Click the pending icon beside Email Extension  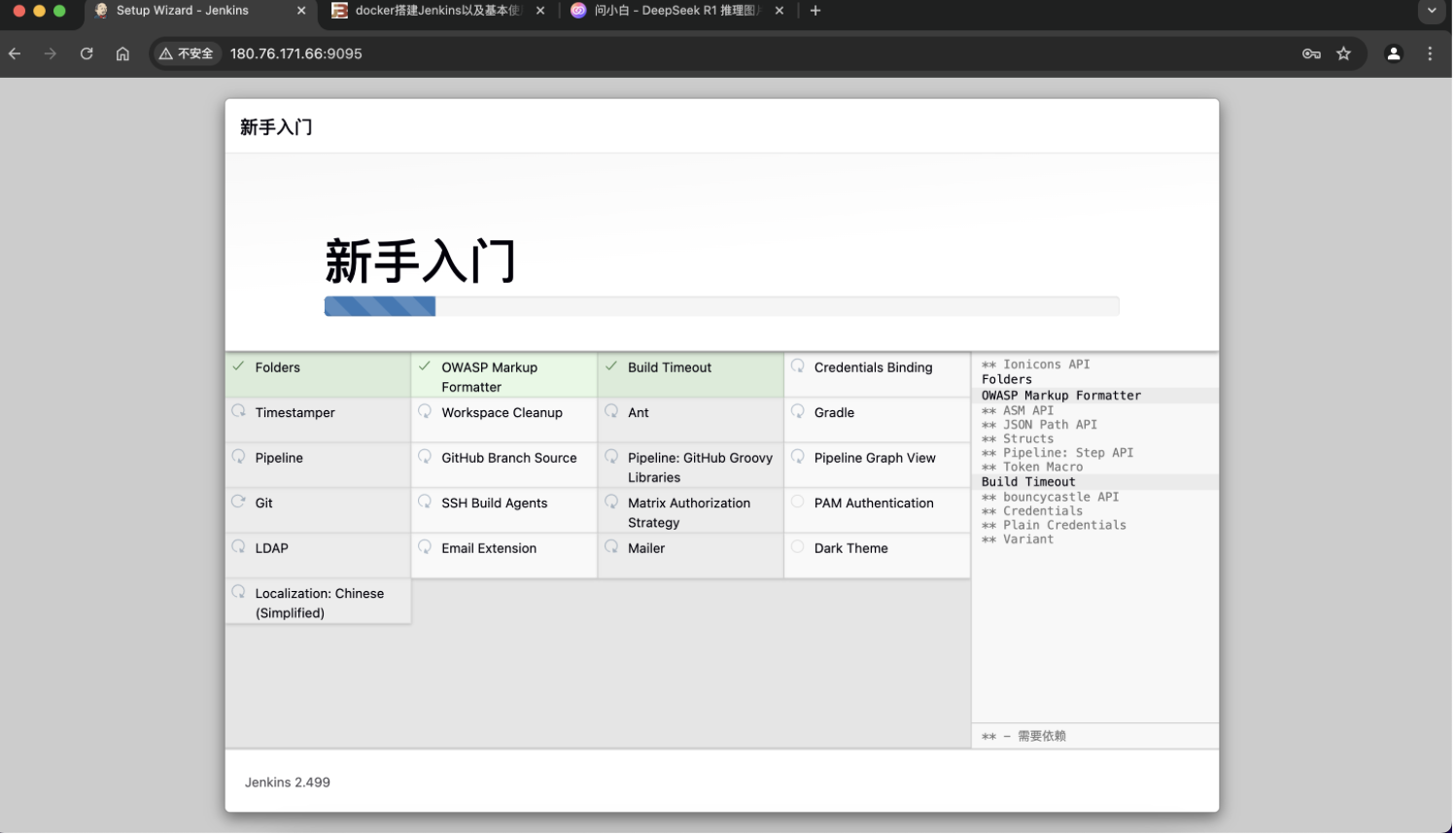click(x=426, y=548)
